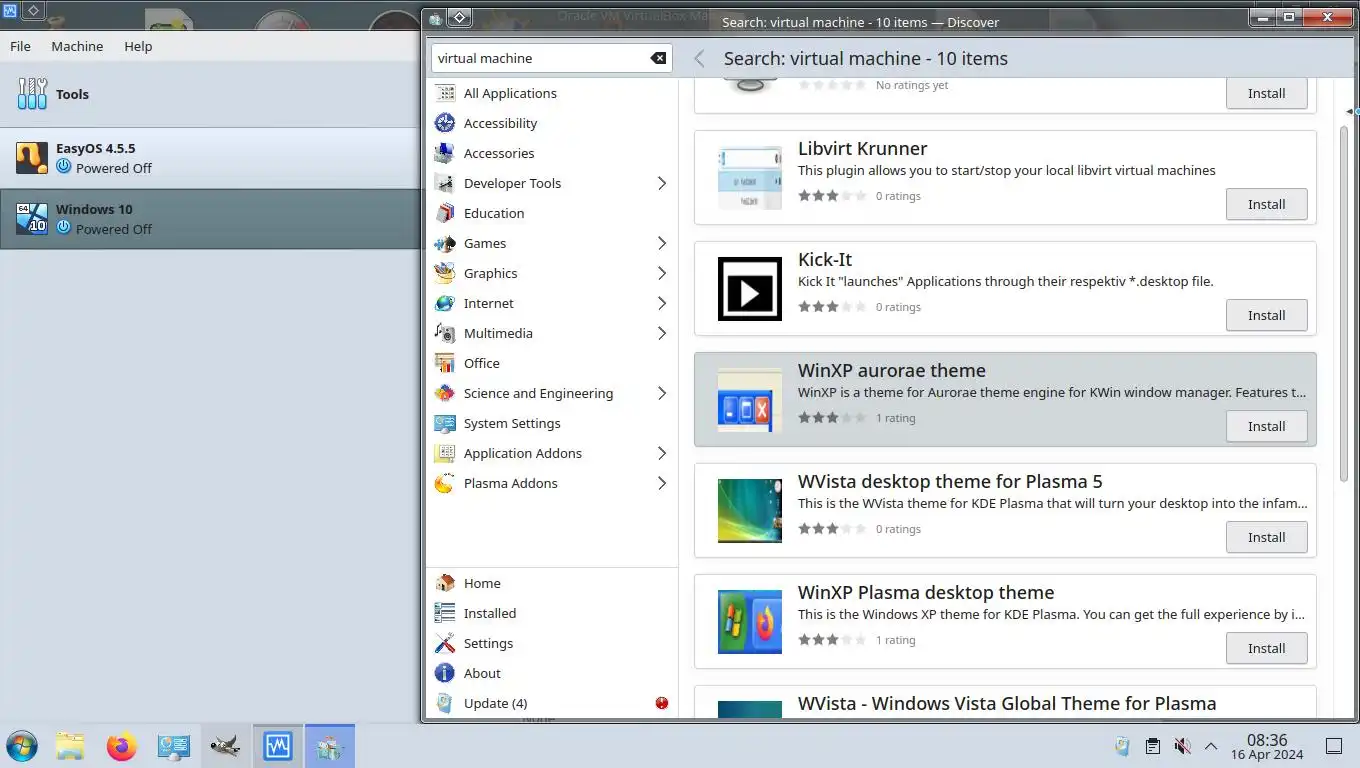This screenshot has height=768, width=1360.
Task: Expand the Multimedia category
Action: click(x=661, y=333)
